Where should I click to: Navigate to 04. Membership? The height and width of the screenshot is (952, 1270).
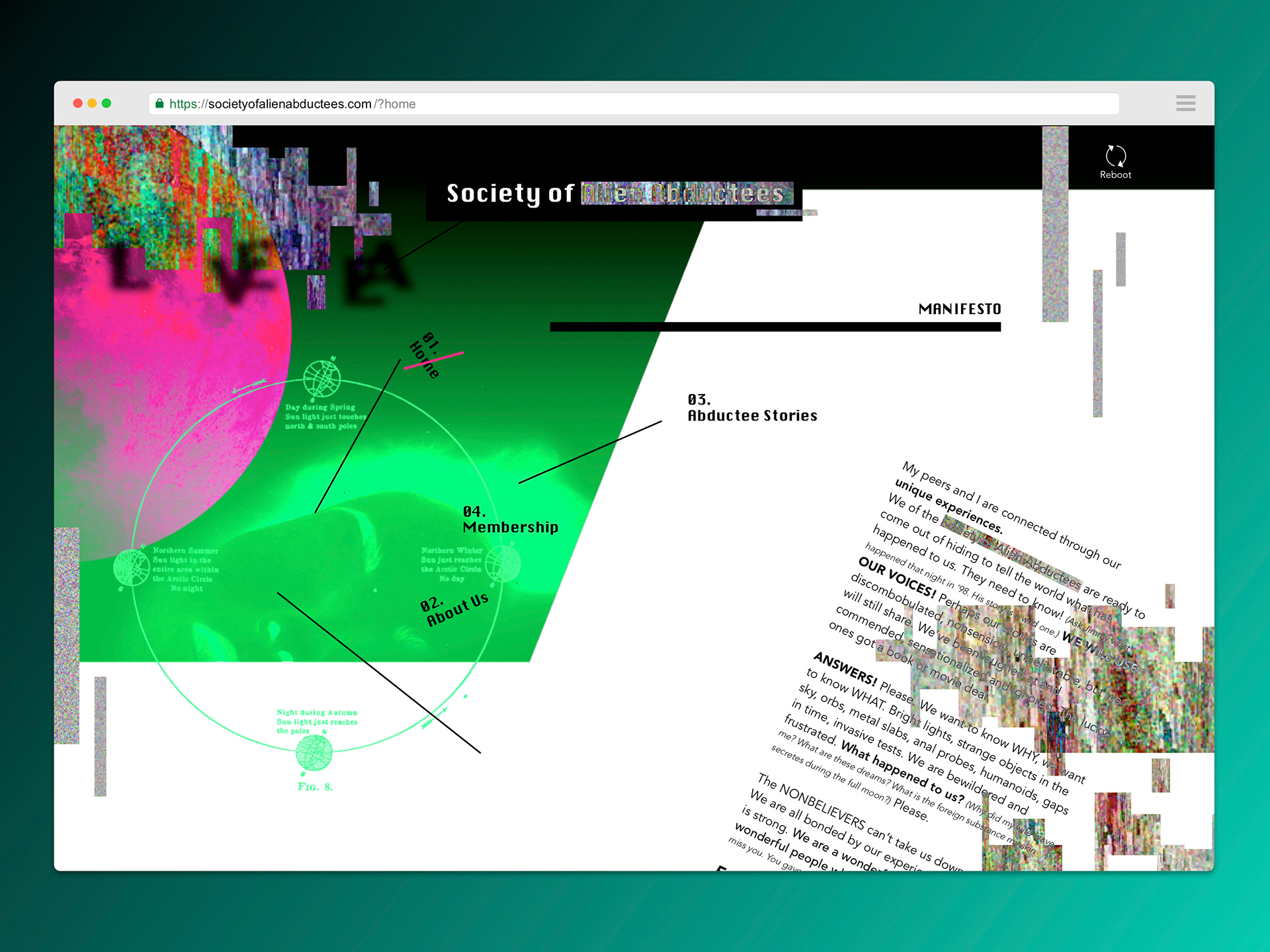coord(510,520)
